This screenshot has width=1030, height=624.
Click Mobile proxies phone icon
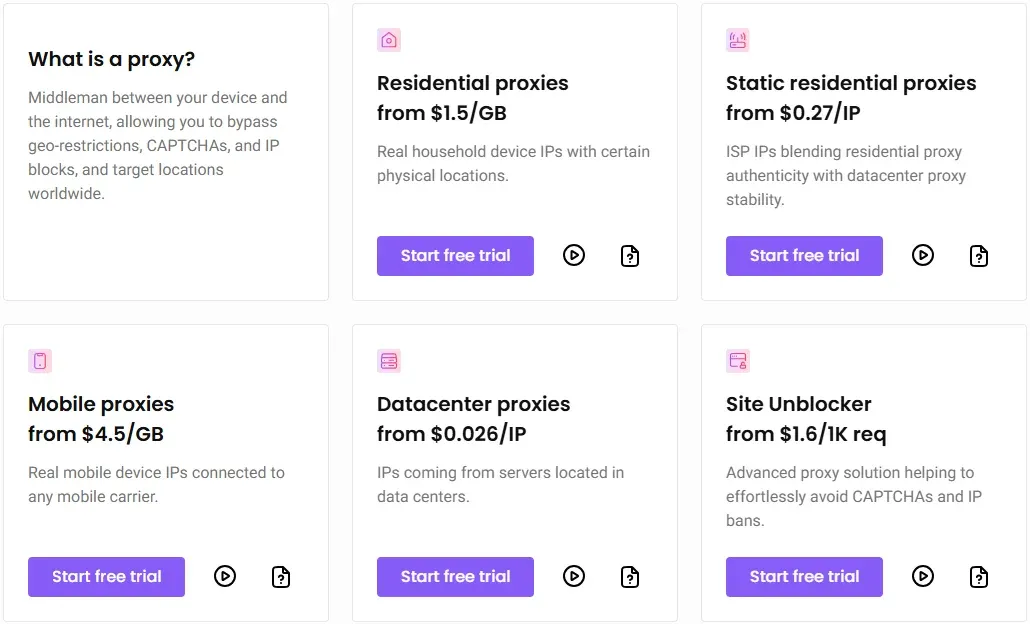(x=40, y=361)
